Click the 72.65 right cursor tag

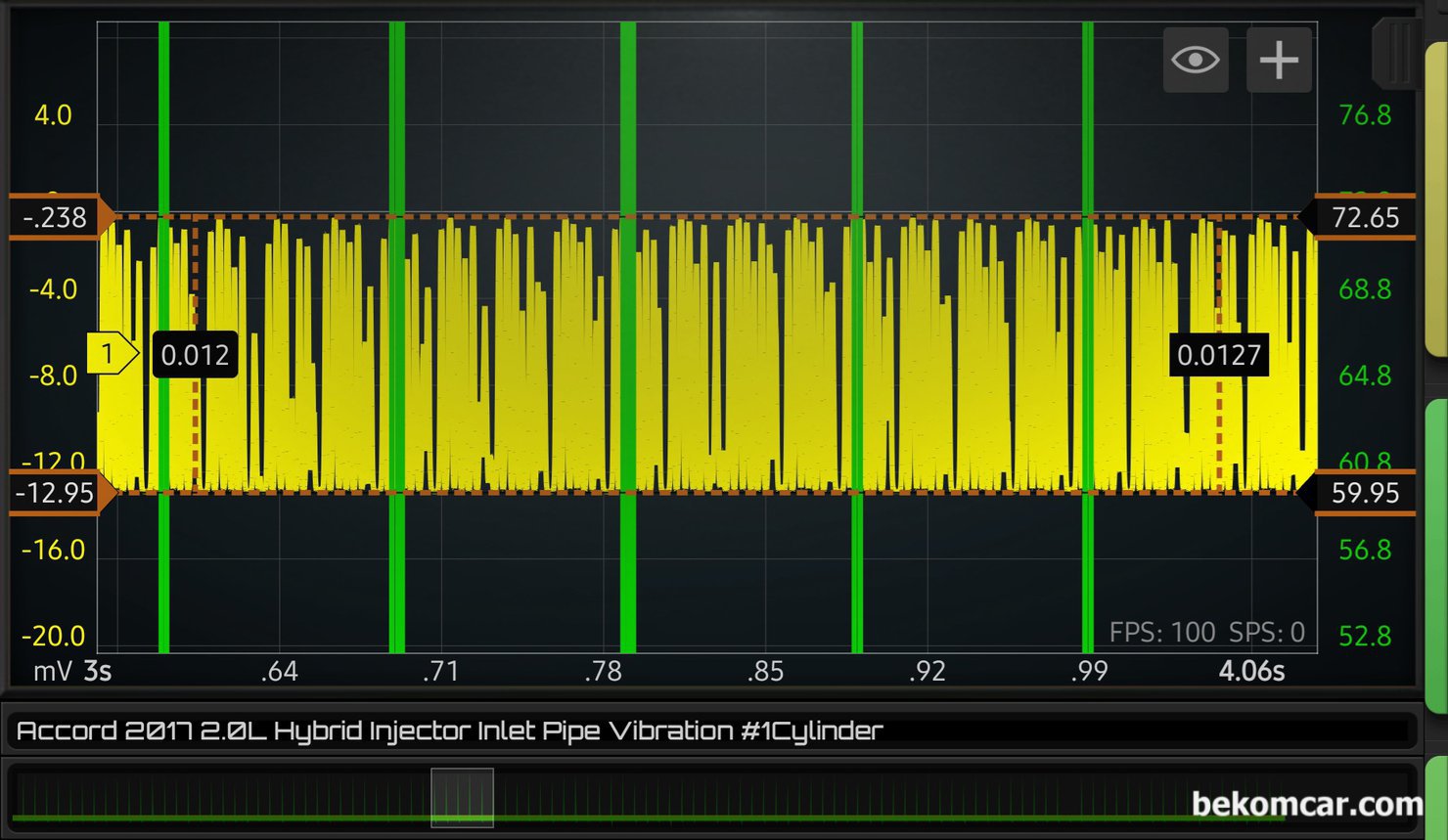[x=1364, y=217]
